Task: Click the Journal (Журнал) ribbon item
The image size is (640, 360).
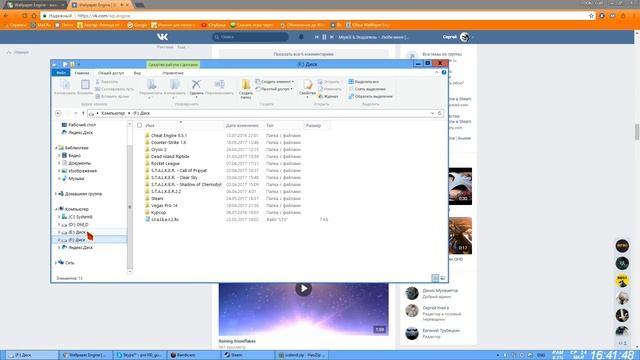Action: 329,96
